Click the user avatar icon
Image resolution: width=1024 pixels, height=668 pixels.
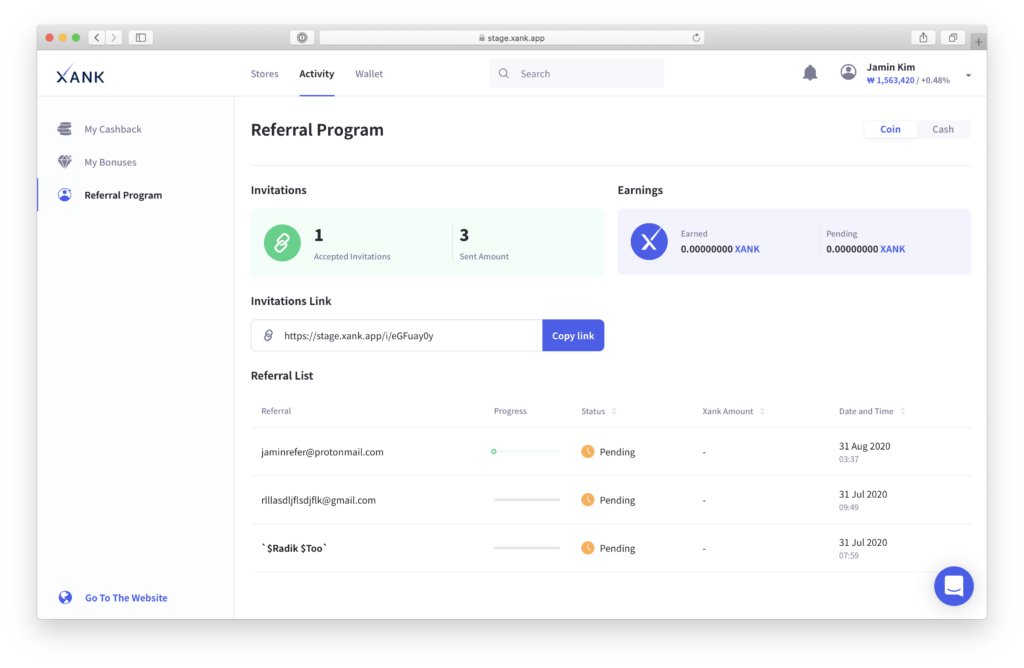point(848,72)
